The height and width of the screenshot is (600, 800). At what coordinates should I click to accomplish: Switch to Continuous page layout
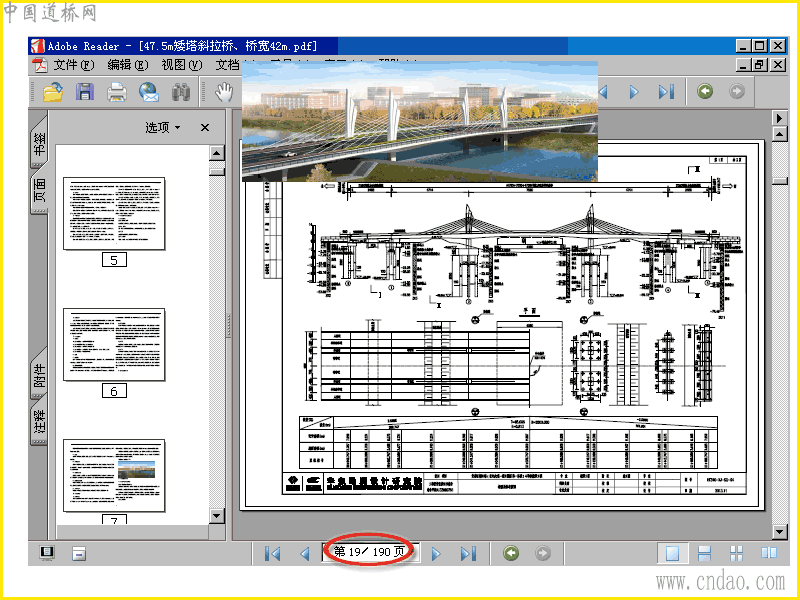[705, 554]
